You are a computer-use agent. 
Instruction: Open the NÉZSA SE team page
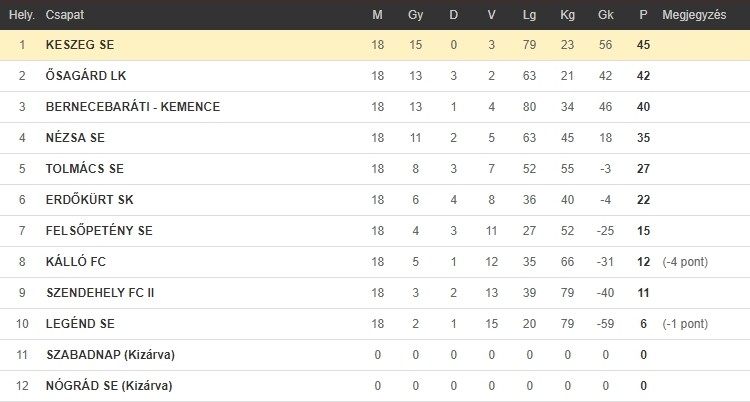(75, 138)
